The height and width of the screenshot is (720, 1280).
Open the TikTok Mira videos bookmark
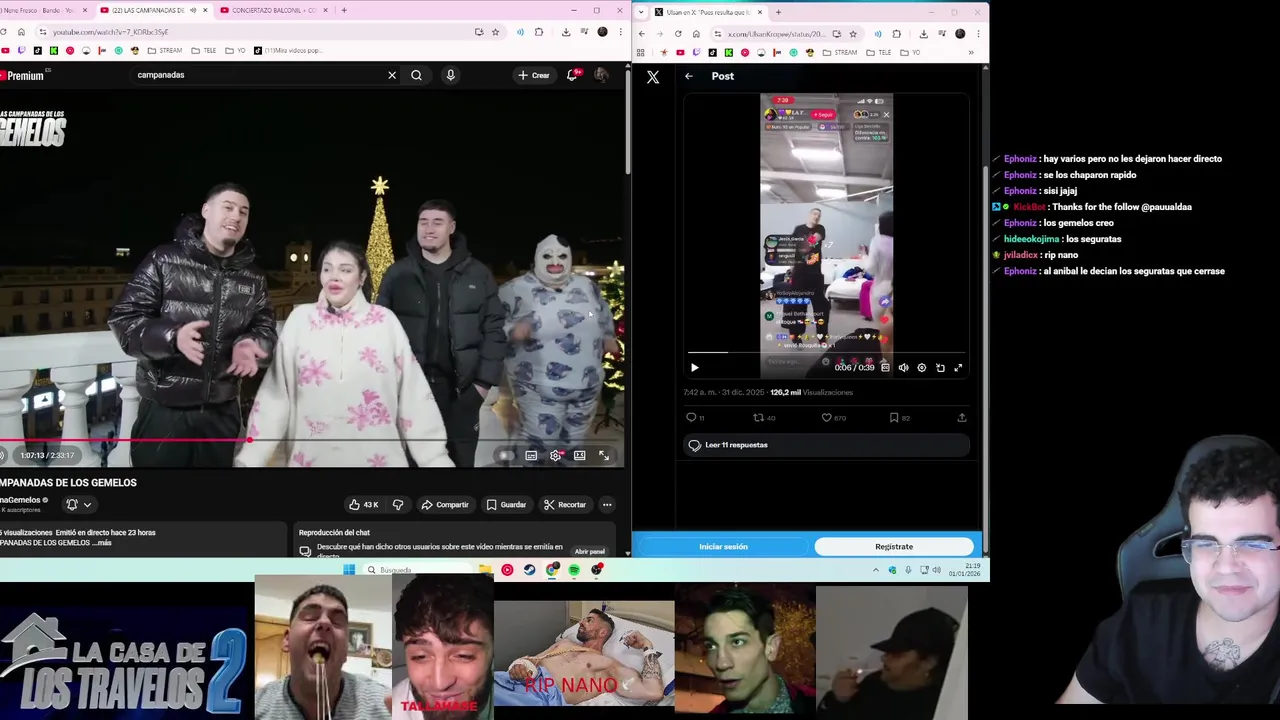[x=288, y=50]
